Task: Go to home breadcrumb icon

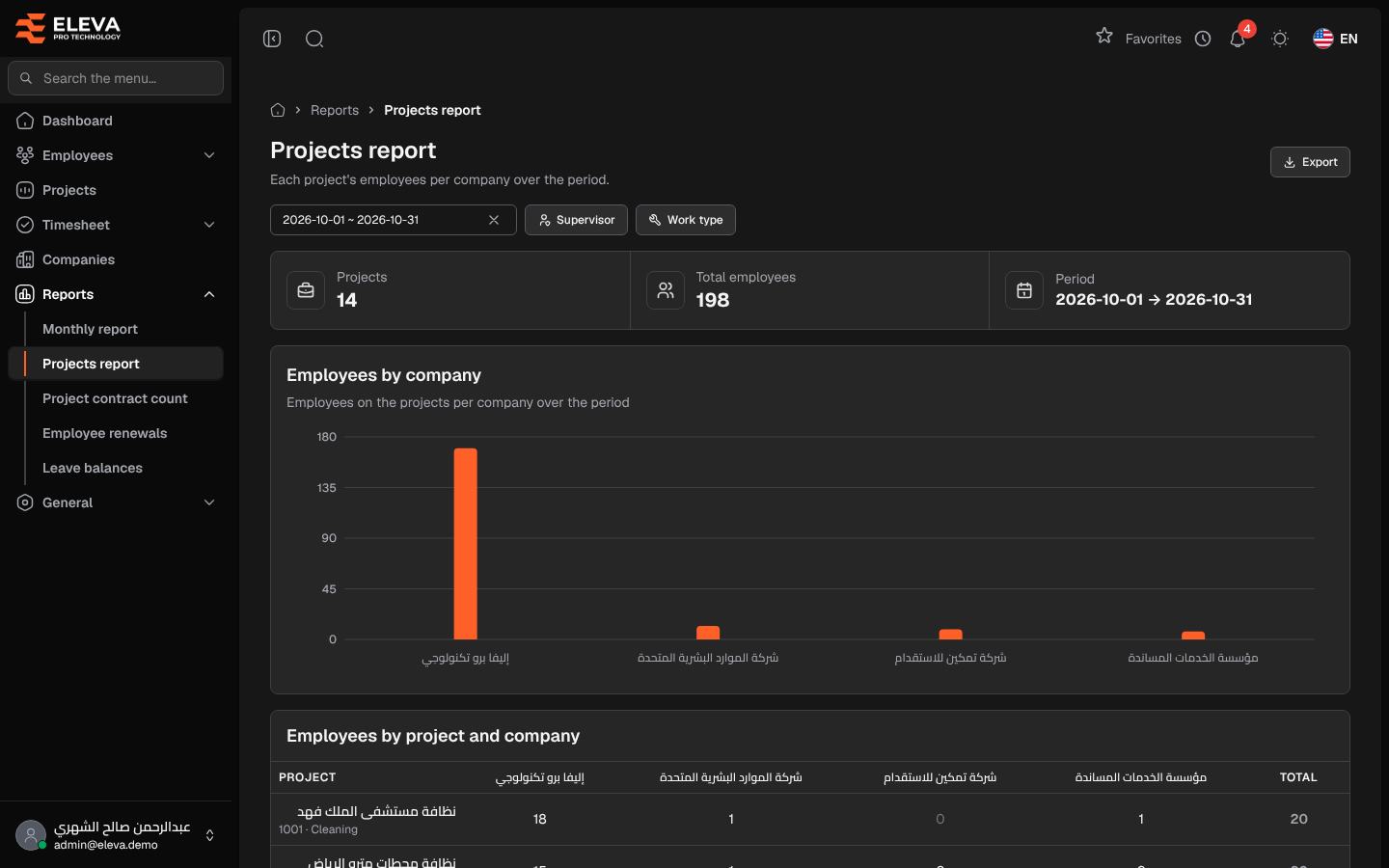Action: [x=278, y=110]
